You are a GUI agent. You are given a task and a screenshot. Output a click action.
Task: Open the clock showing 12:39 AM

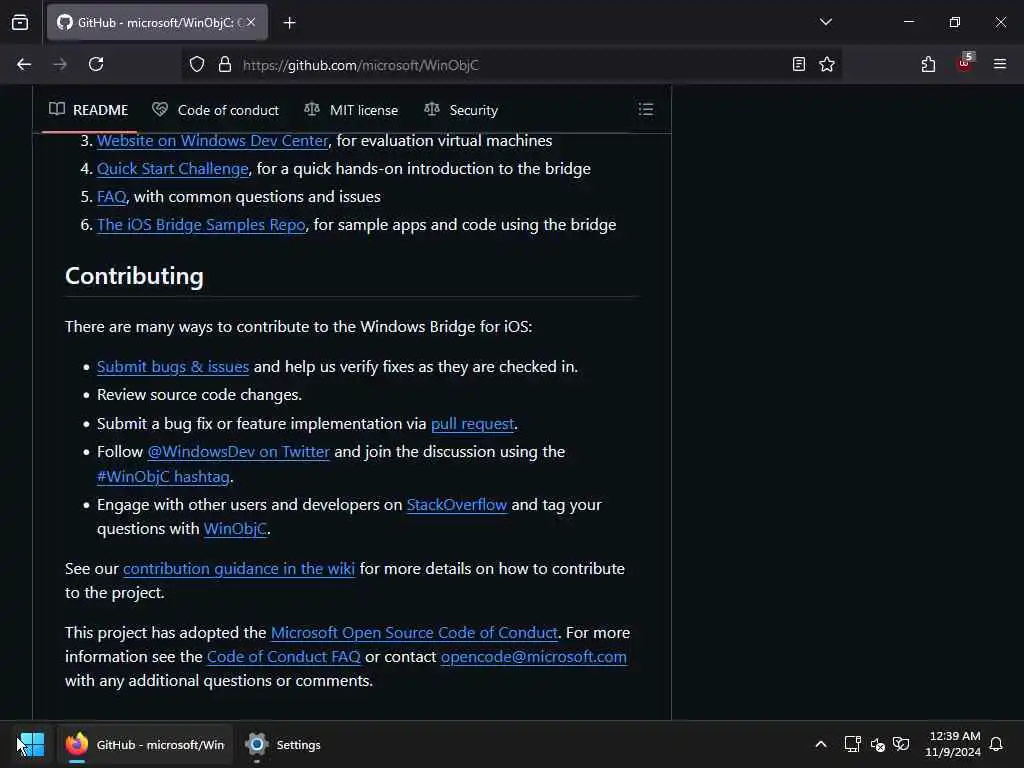point(952,744)
